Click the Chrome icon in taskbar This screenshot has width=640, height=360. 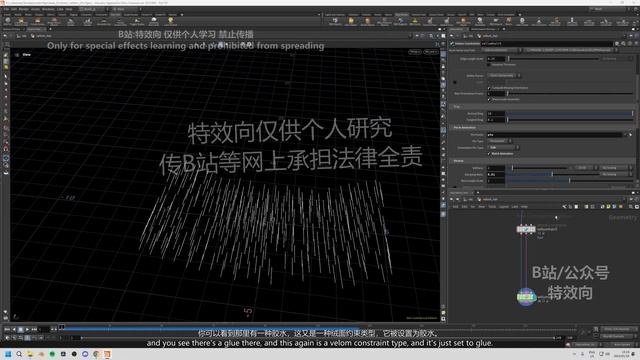pos(96,354)
